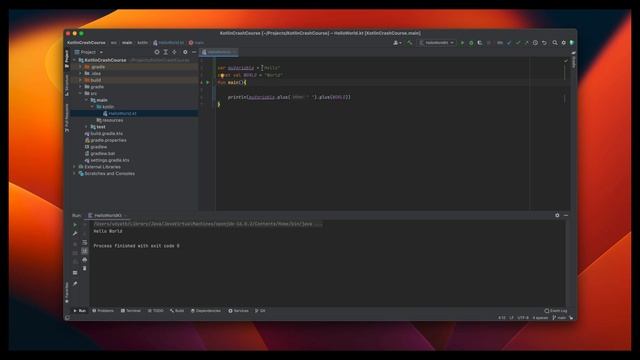The image size is (640, 360).
Task: Open Project panel options gear
Action: (185, 52)
